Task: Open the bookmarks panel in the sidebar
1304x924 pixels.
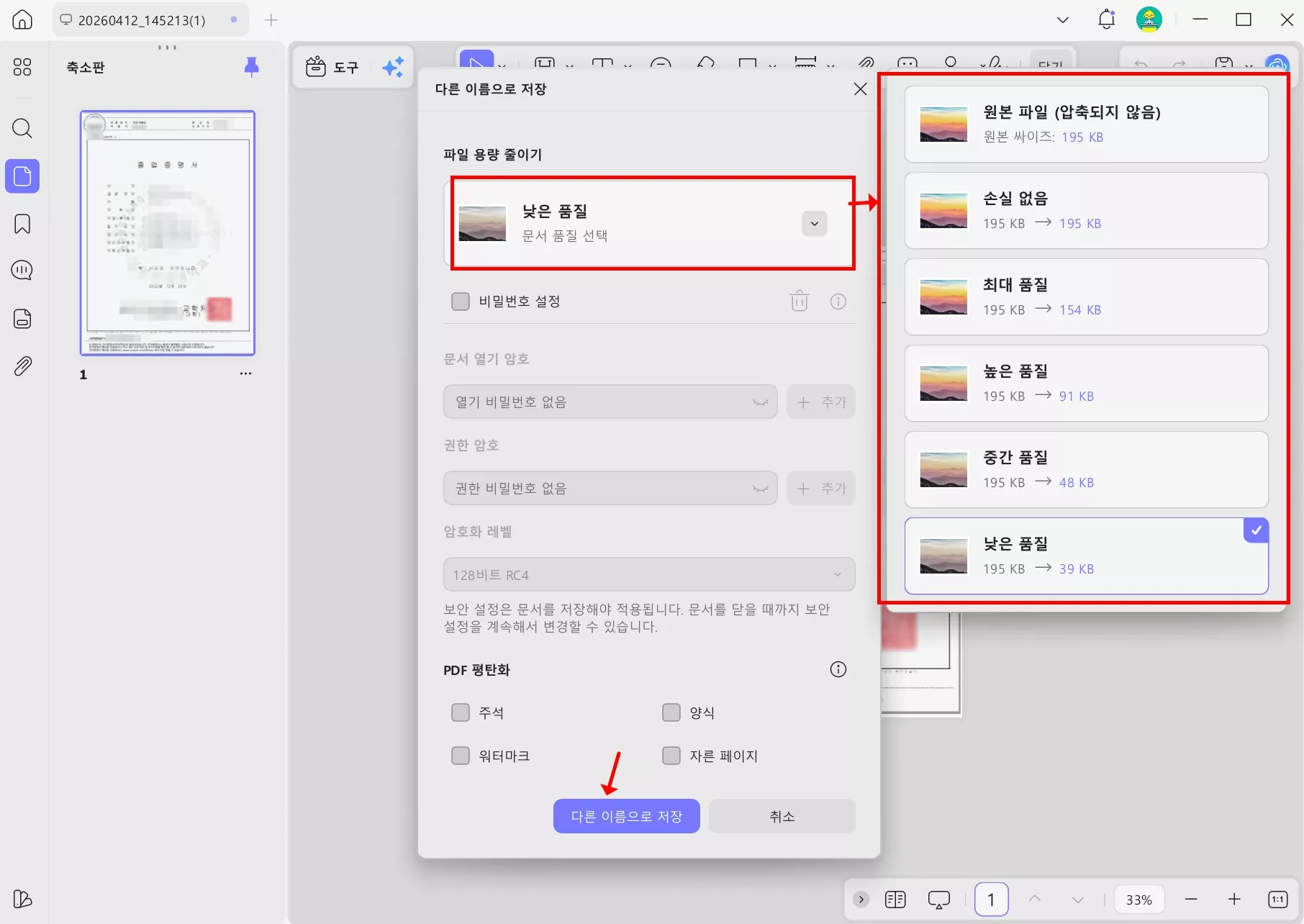Action: click(x=22, y=225)
